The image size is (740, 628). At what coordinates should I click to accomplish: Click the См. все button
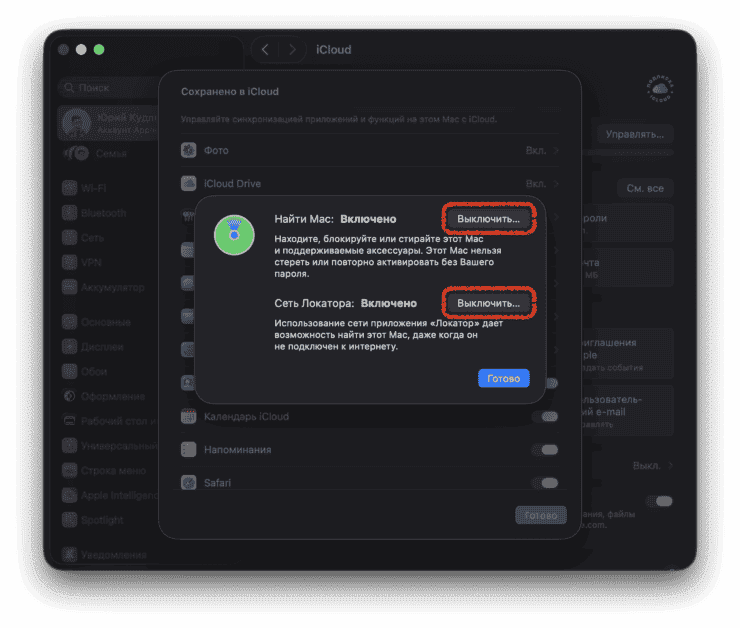point(645,188)
